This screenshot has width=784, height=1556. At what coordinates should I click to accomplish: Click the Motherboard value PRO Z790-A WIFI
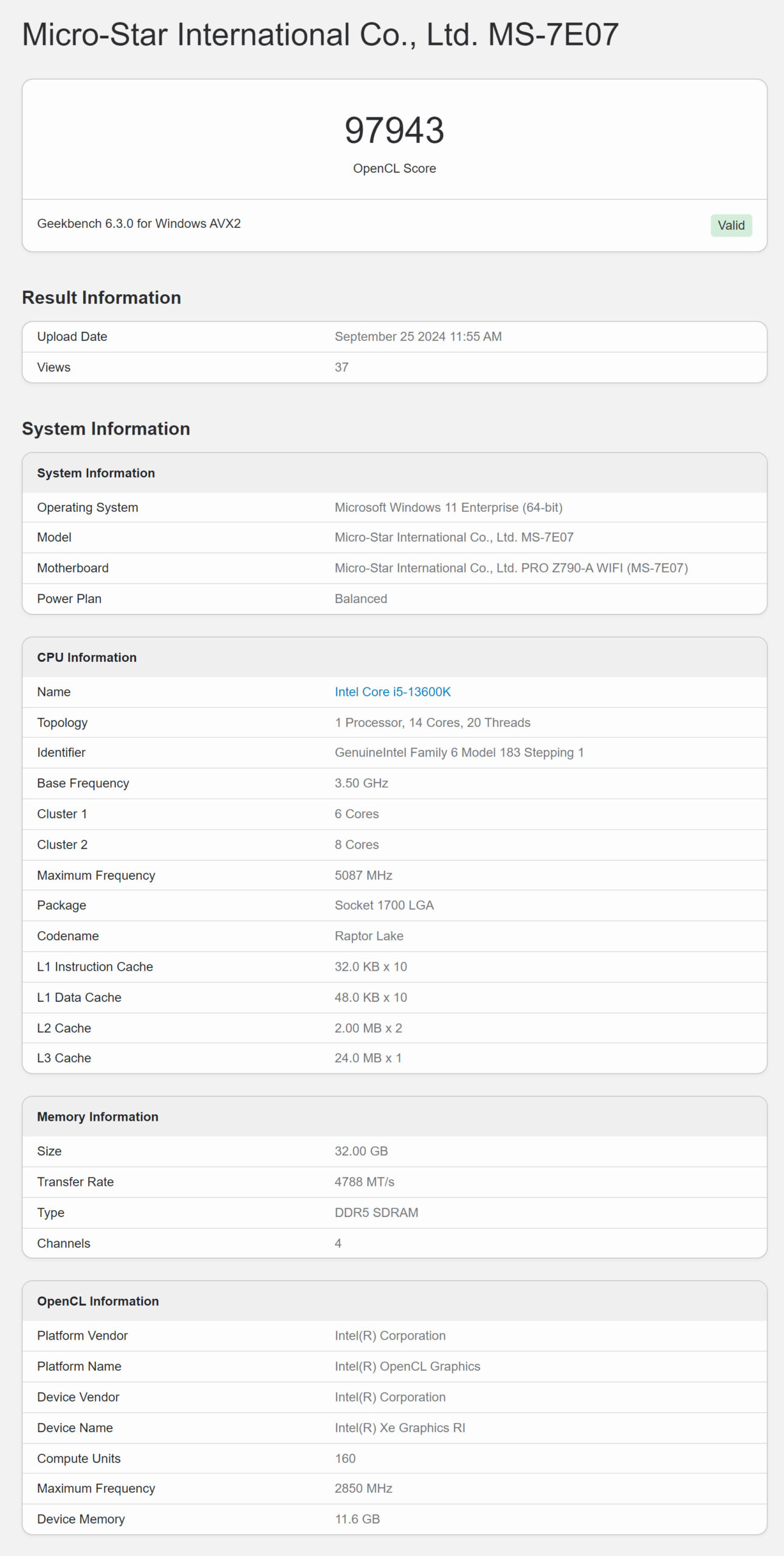coord(511,568)
